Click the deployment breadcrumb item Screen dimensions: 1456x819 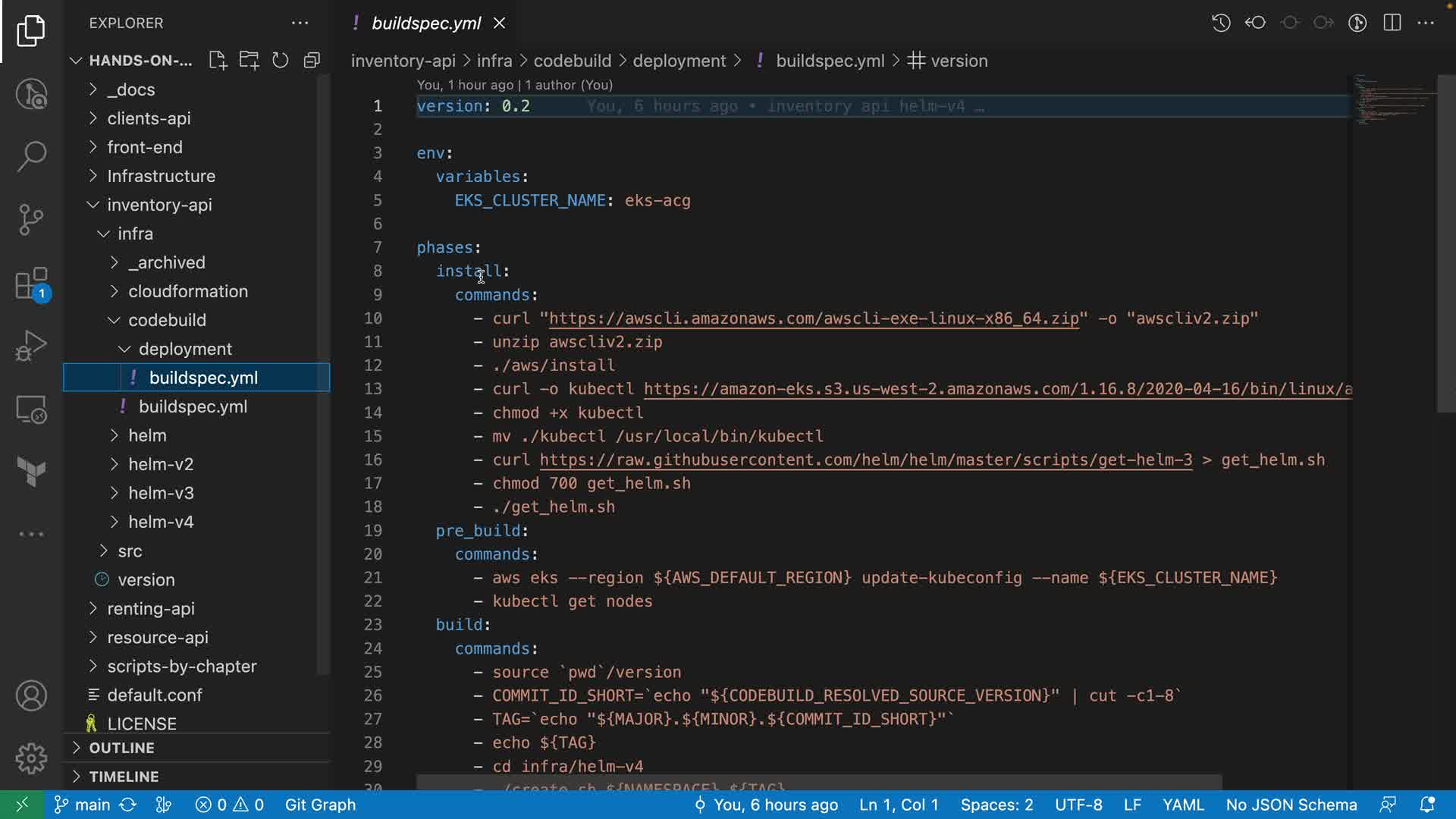click(679, 61)
